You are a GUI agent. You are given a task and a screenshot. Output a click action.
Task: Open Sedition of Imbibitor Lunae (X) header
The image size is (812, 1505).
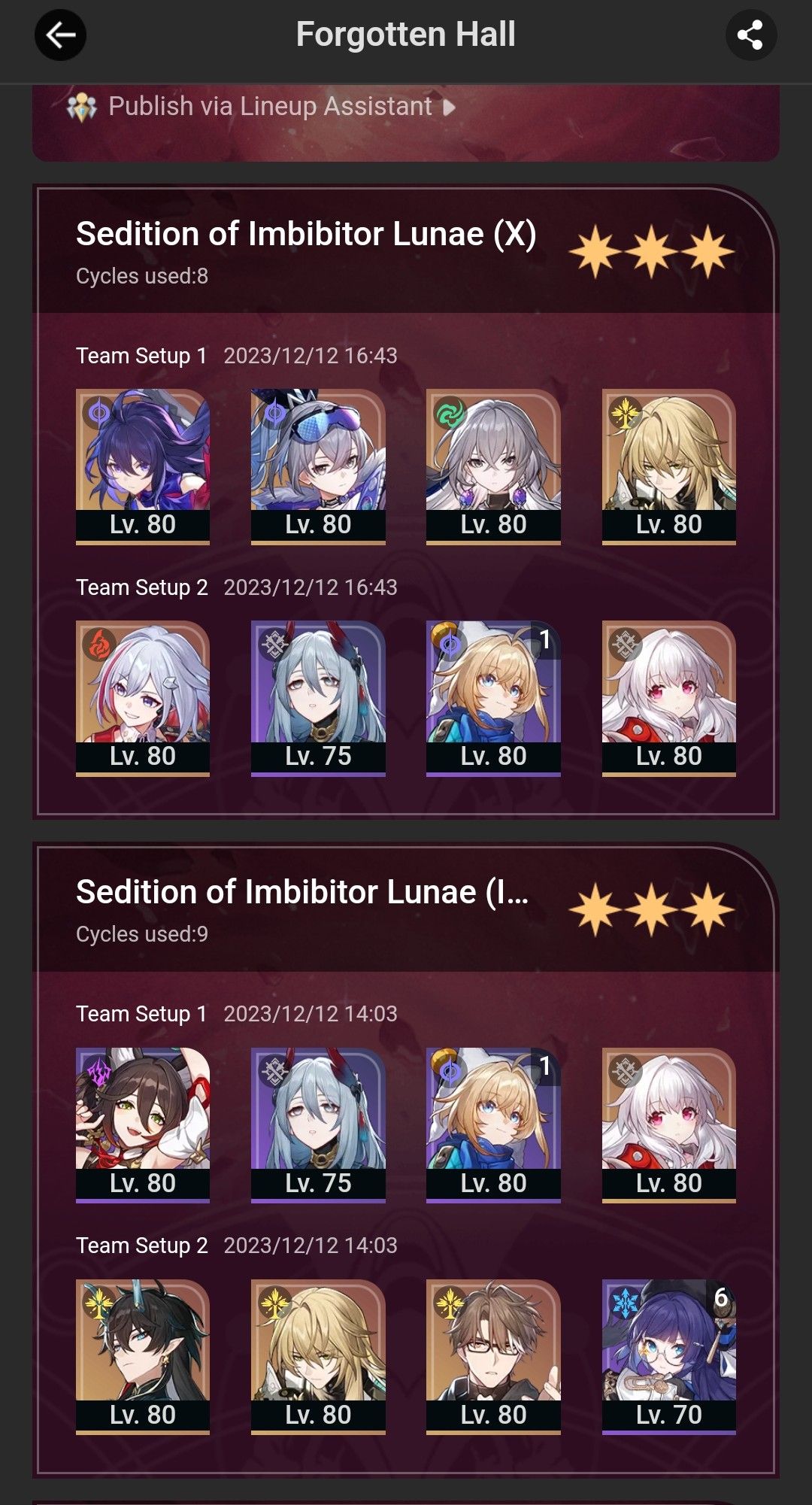point(306,234)
